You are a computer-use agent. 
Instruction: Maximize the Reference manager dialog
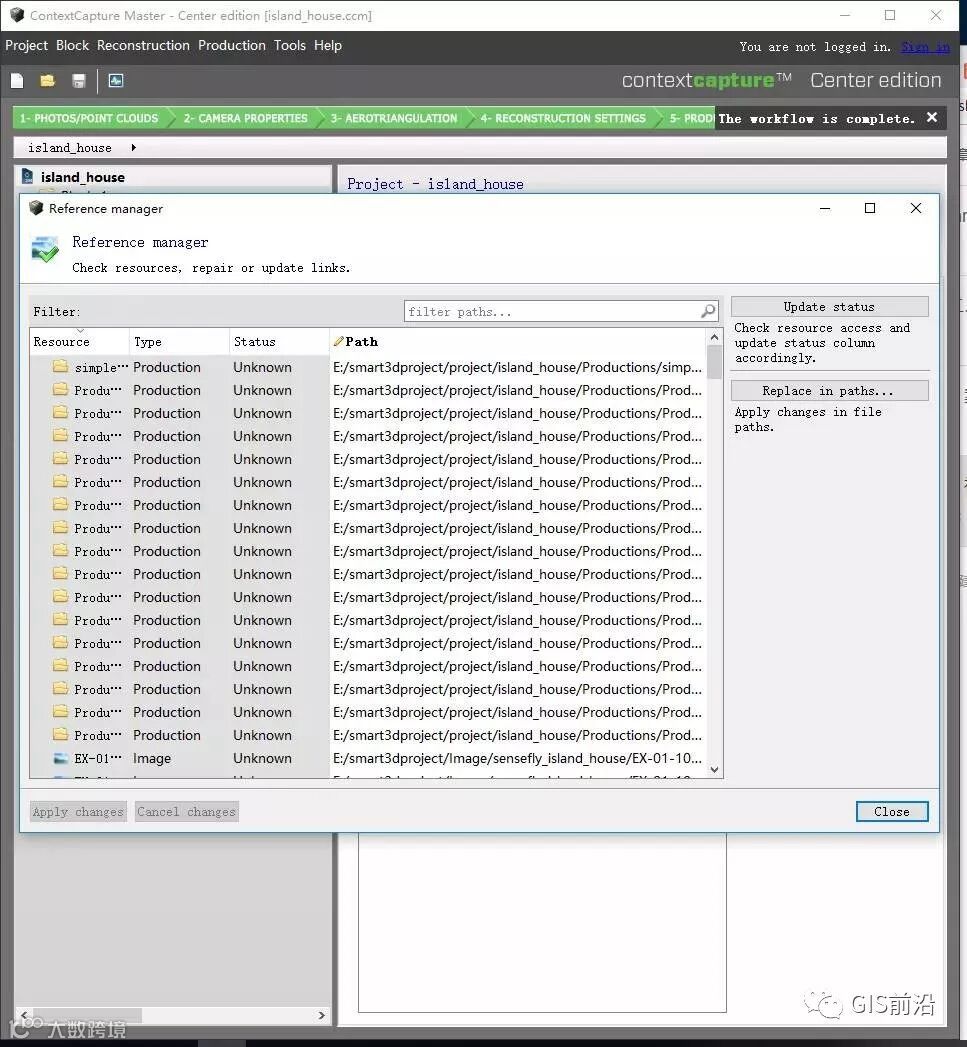(869, 208)
